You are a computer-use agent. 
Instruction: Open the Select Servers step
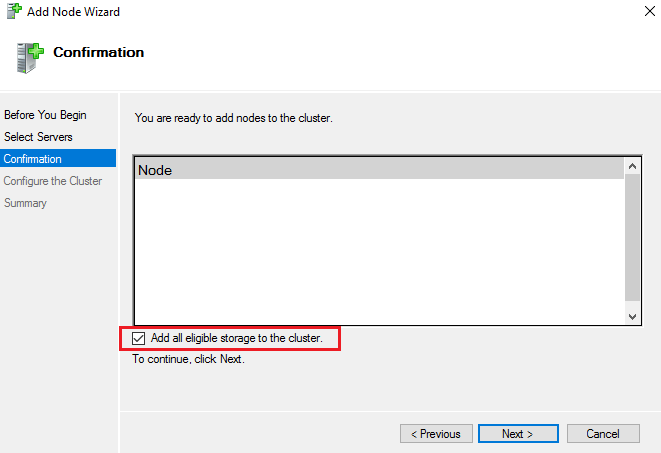coord(38,137)
